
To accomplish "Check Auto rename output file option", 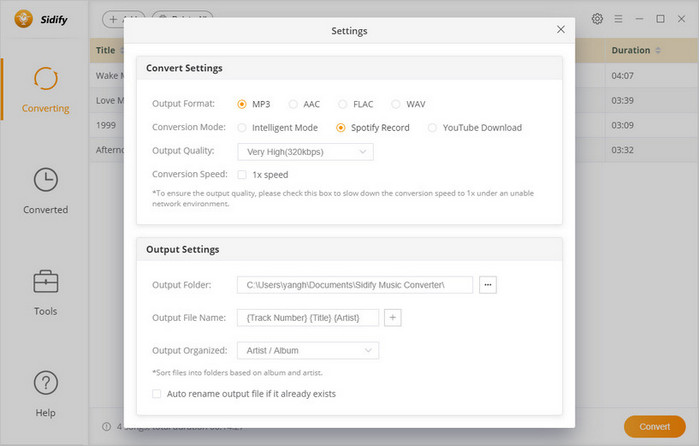I will click(x=156, y=393).
